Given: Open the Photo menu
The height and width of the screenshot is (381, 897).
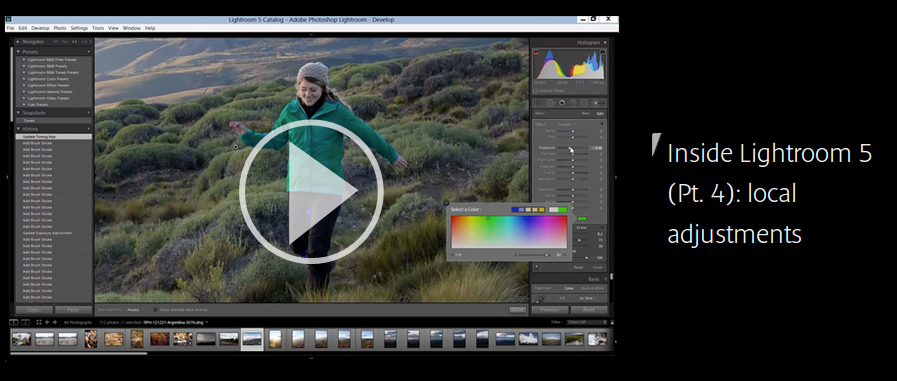Looking at the screenshot, I should [x=59, y=27].
